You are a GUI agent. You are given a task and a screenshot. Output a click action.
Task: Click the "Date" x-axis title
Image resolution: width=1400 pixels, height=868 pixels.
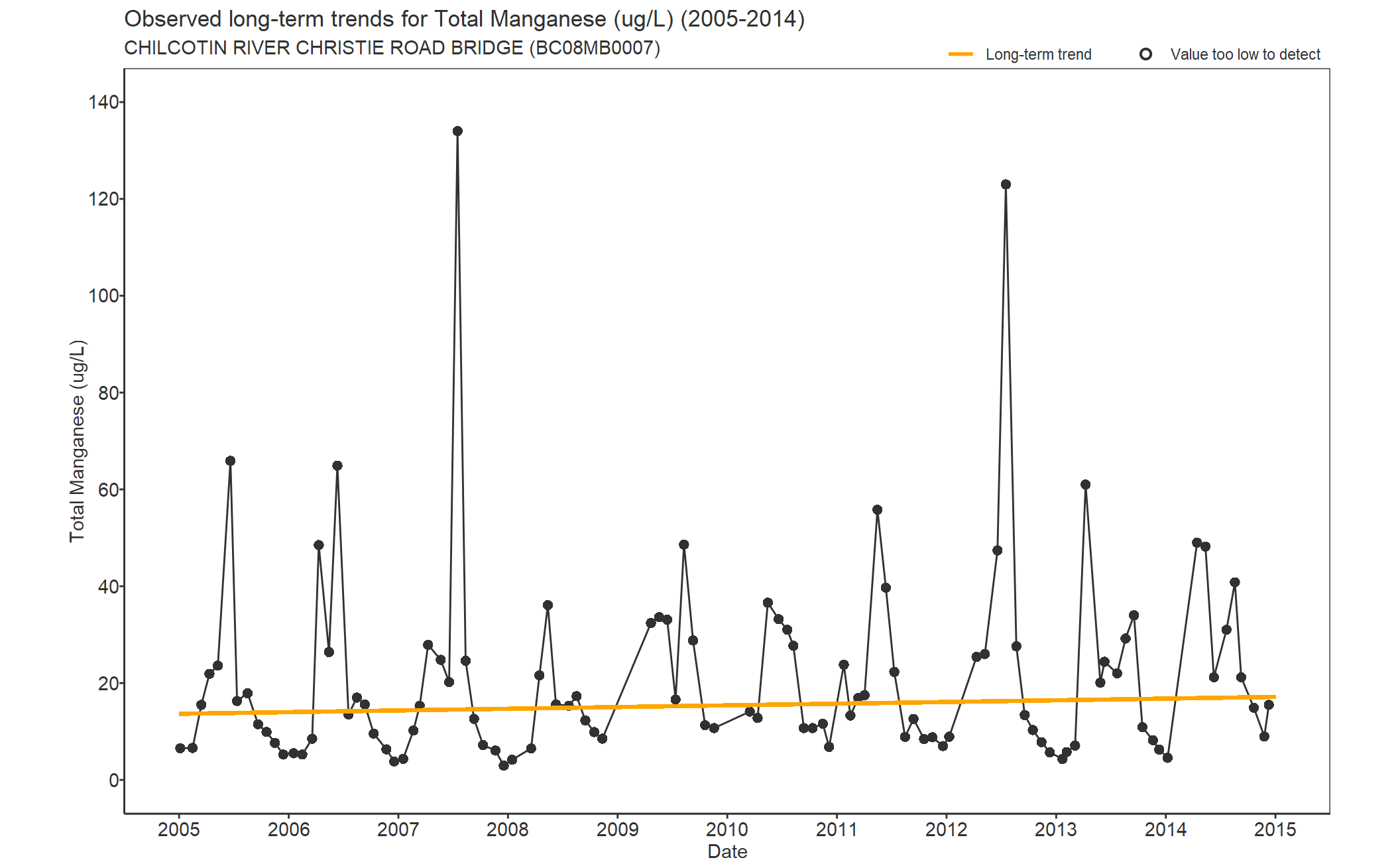(727, 851)
